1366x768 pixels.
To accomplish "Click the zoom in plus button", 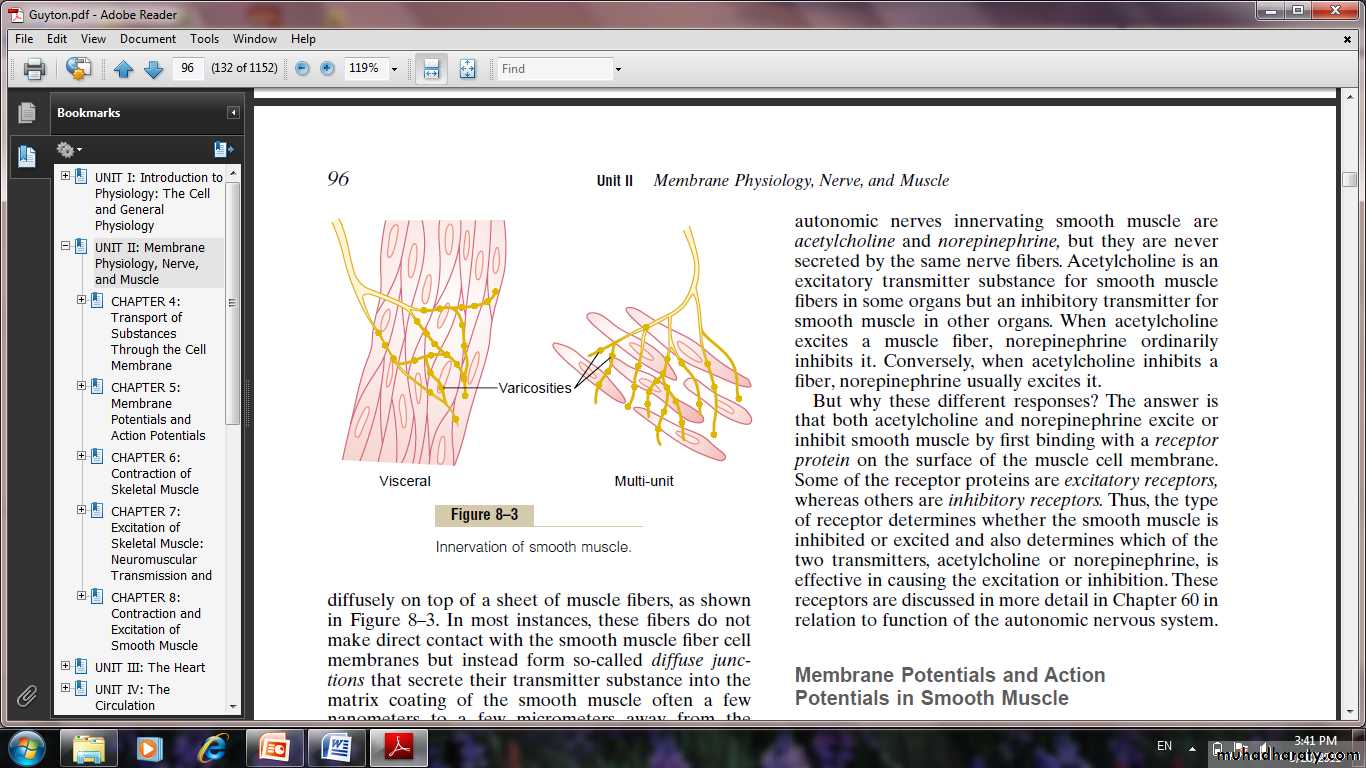I will 327,69.
